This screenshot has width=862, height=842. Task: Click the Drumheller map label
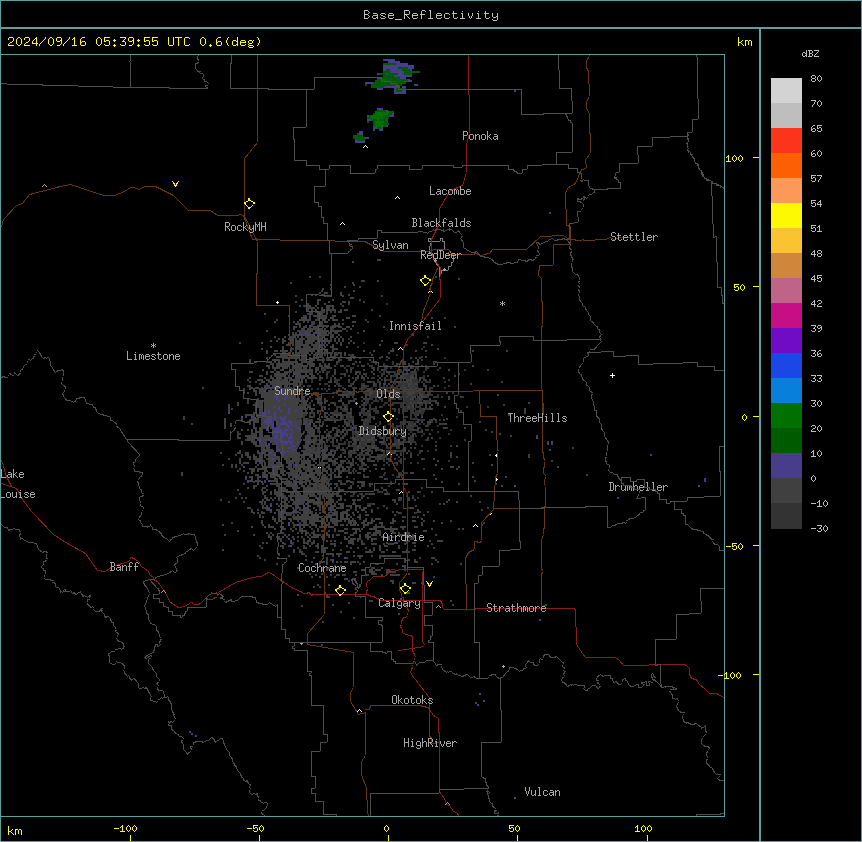638,487
